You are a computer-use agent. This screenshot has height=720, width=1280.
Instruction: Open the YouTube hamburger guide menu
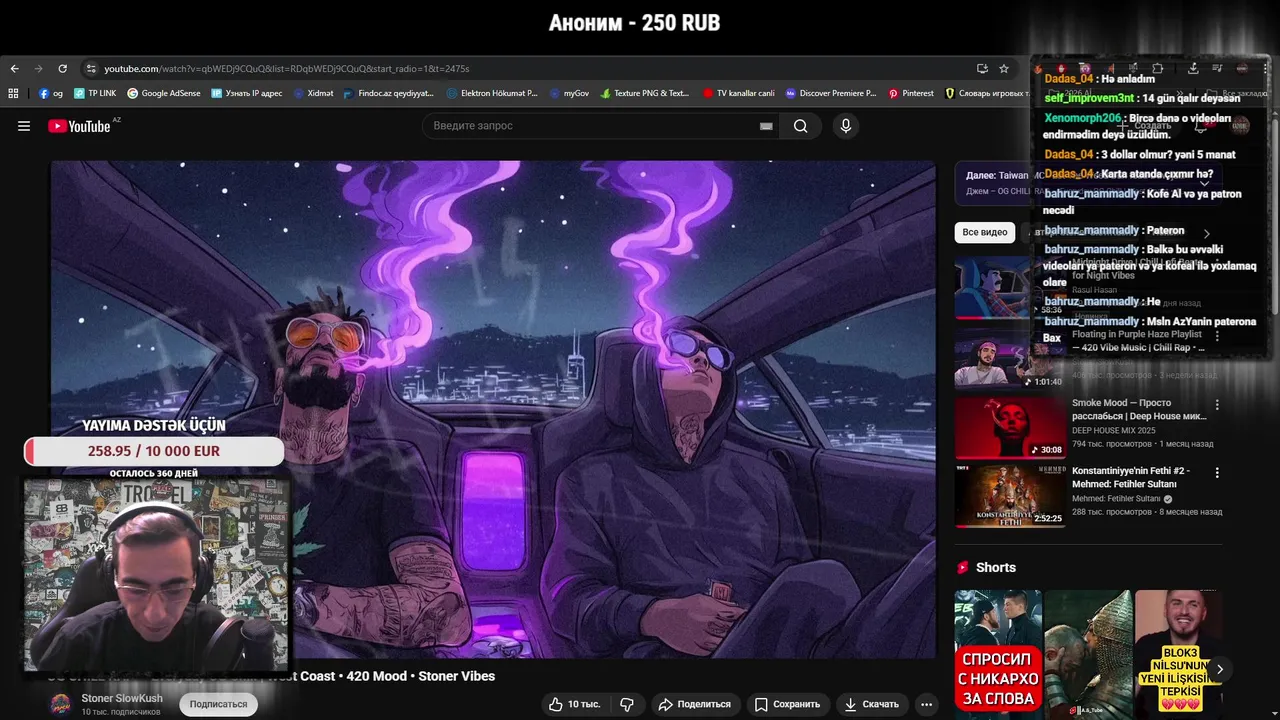click(x=24, y=126)
